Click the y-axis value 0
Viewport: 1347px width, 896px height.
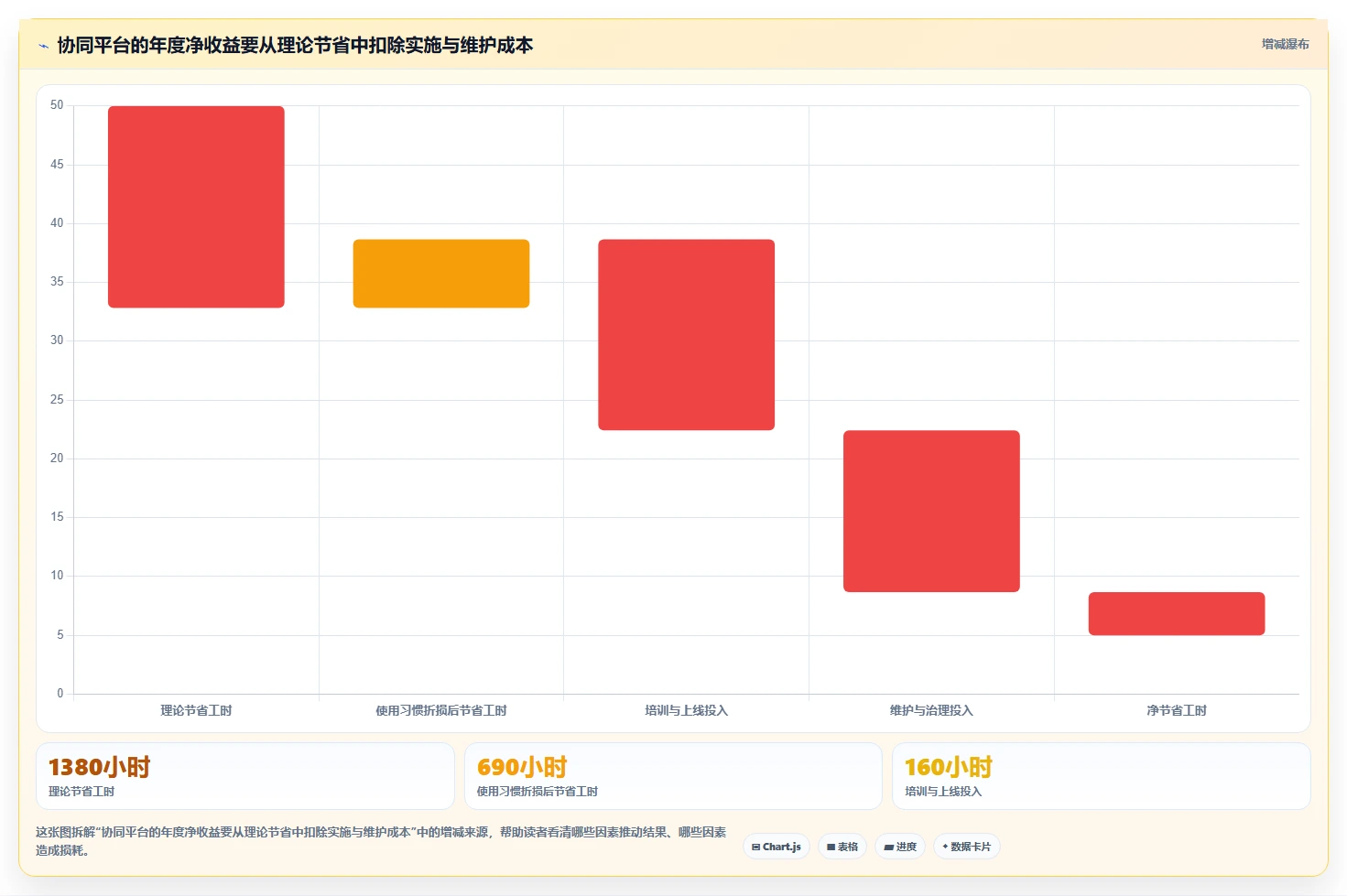(x=60, y=694)
